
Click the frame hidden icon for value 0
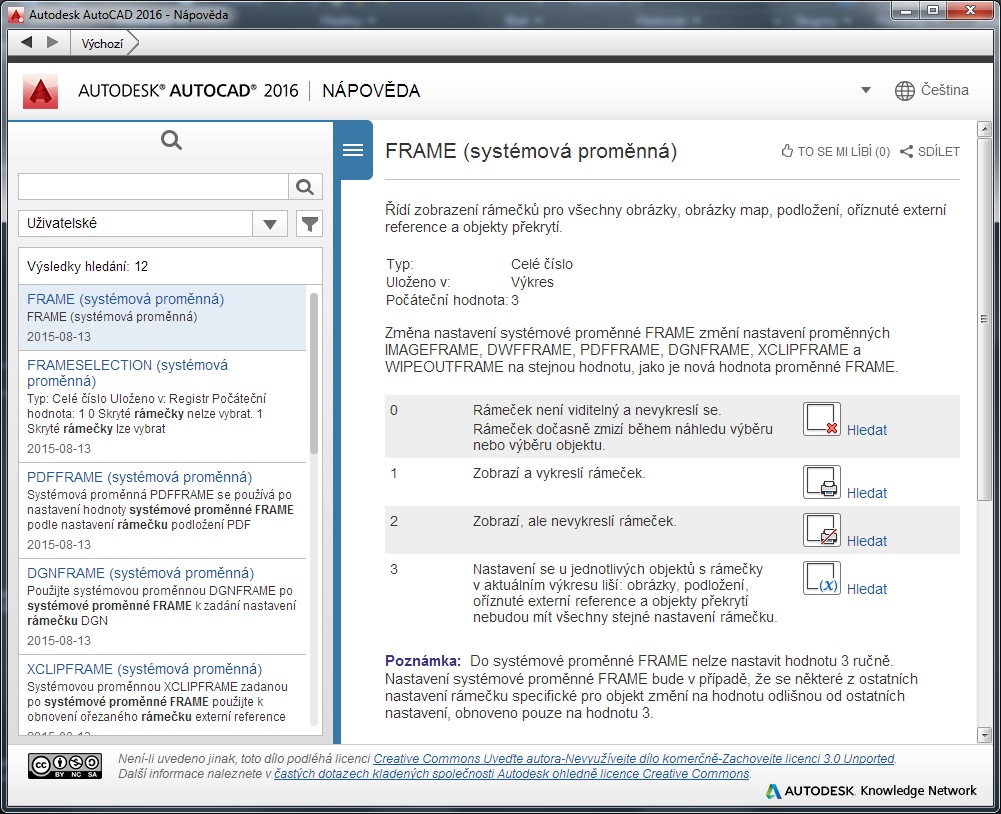pos(821,420)
